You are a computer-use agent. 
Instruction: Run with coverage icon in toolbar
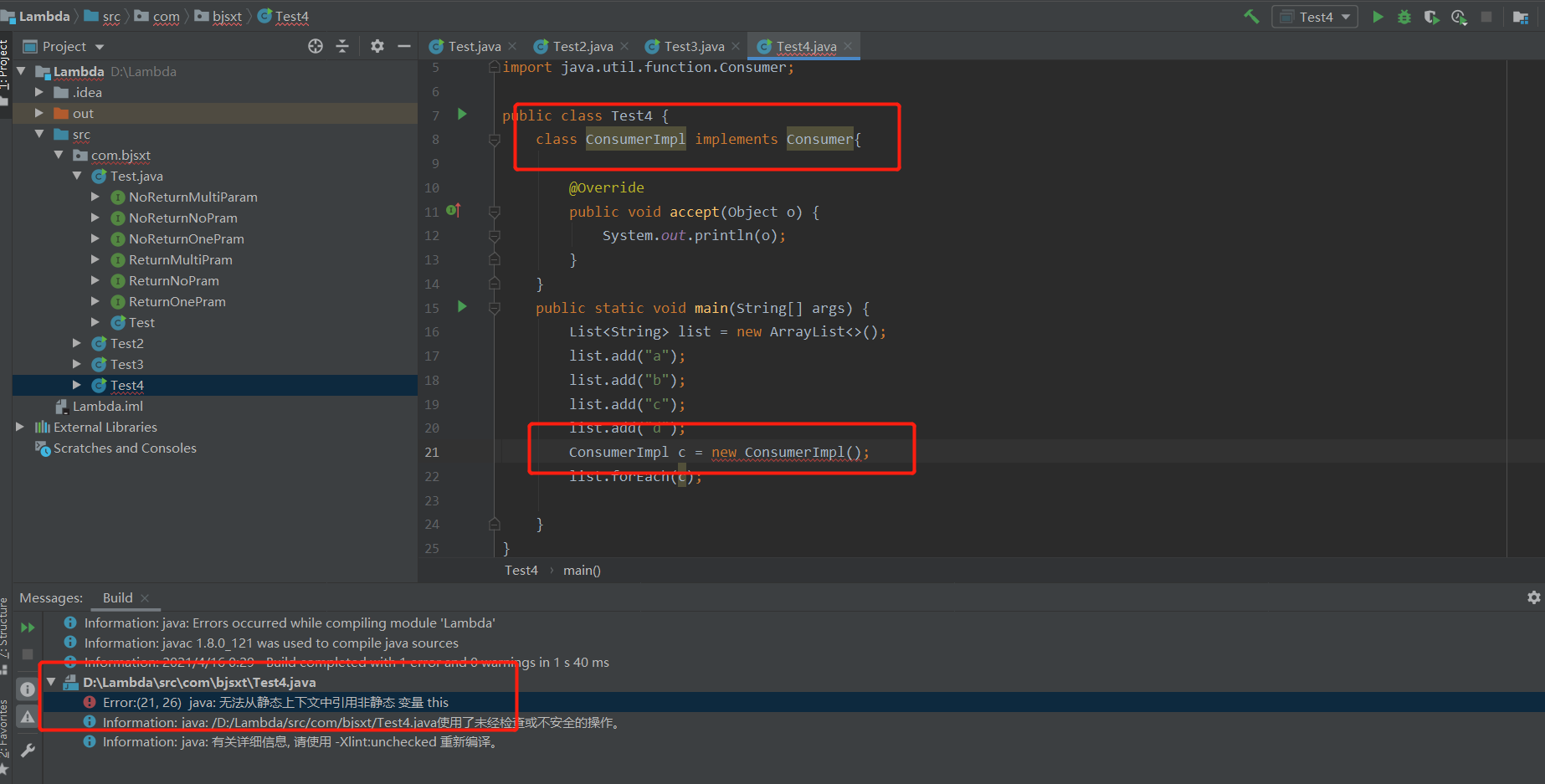[x=1432, y=17]
